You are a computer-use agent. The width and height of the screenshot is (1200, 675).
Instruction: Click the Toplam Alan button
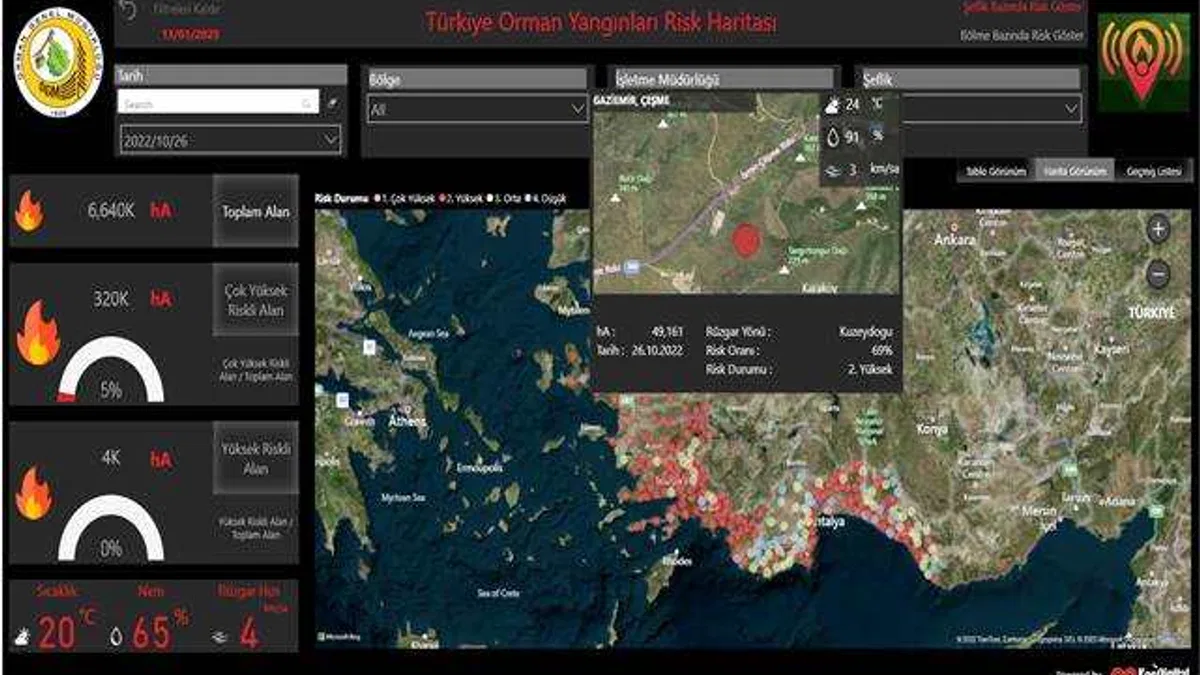click(x=256, y=211)
